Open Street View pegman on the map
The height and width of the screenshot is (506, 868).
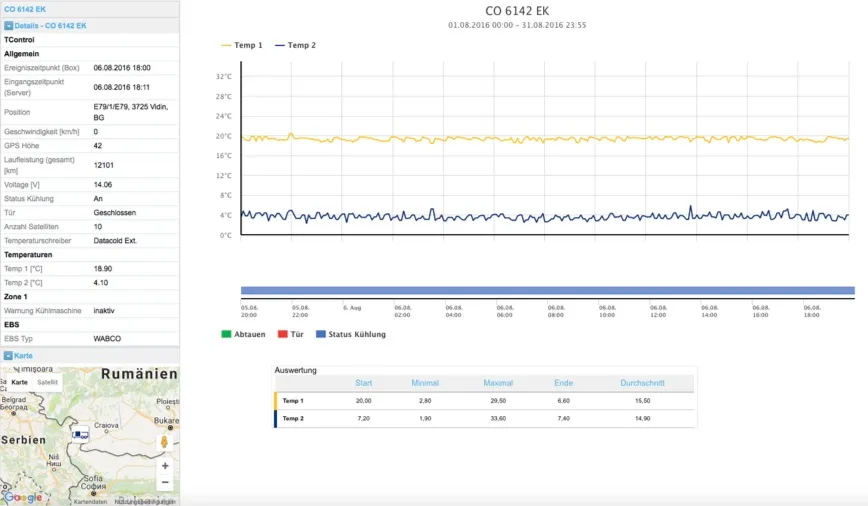[x=164, y=442]
